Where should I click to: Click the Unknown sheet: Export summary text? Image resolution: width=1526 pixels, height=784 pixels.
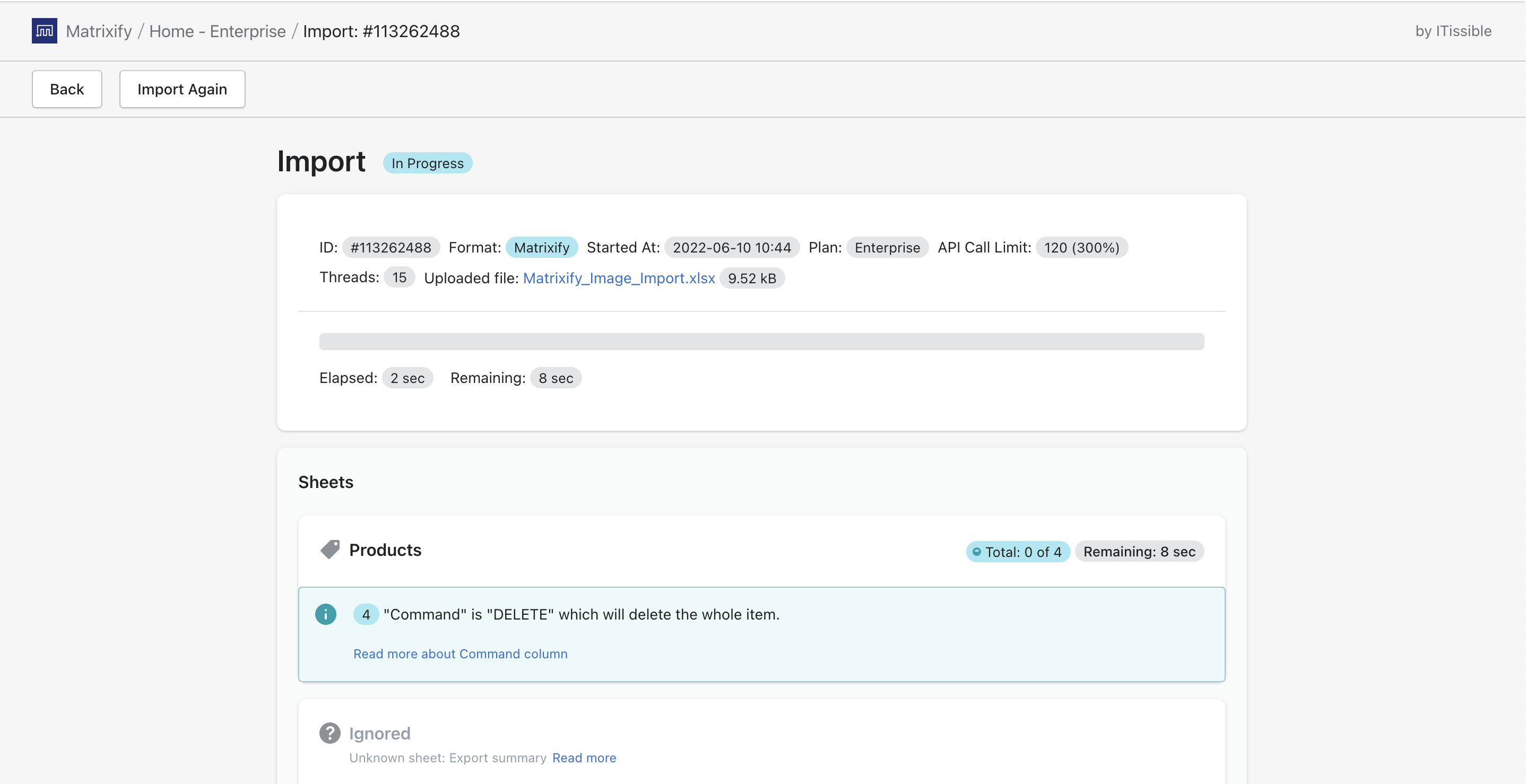coord(448,757)
